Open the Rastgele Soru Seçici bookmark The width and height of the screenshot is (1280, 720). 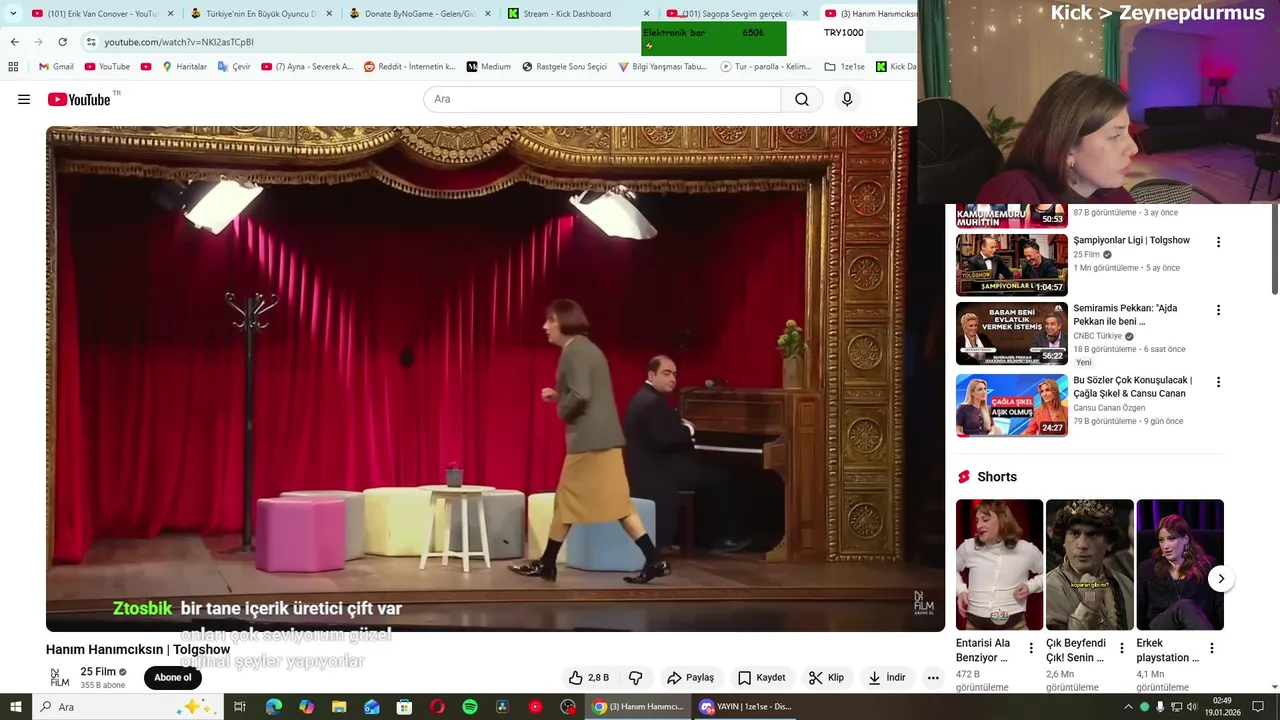(x=564, y=67)
